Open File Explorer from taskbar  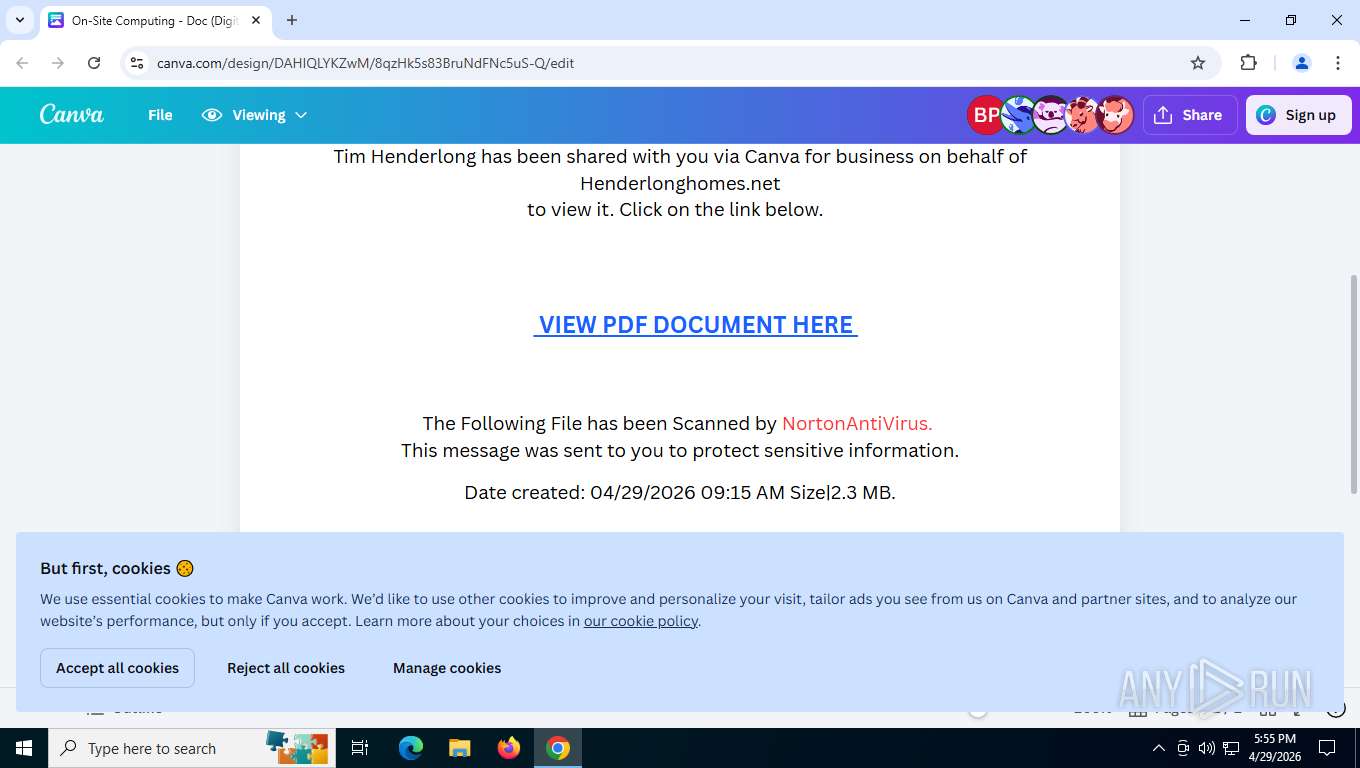pyautogui.click(x=460, y=748)
